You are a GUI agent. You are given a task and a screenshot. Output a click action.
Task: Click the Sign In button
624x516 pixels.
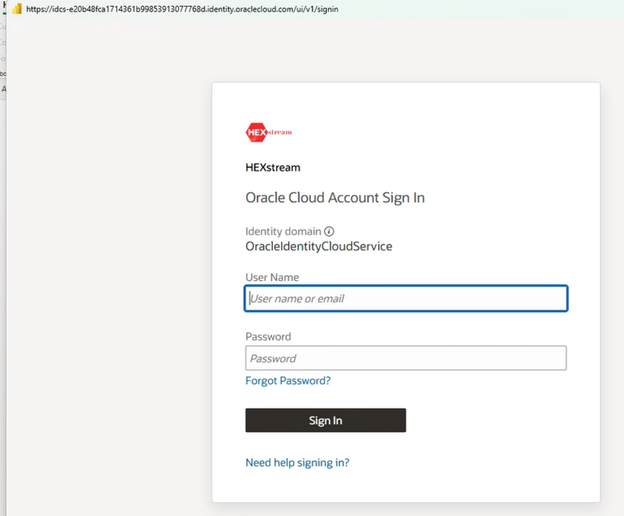coord(326,420)
